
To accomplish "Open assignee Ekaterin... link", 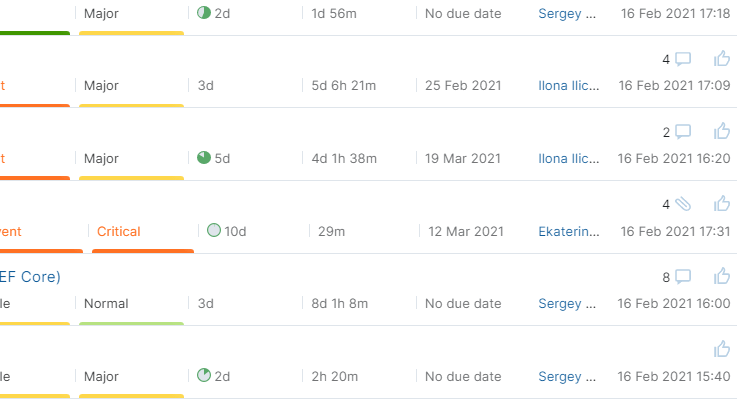I will (569, 232).
